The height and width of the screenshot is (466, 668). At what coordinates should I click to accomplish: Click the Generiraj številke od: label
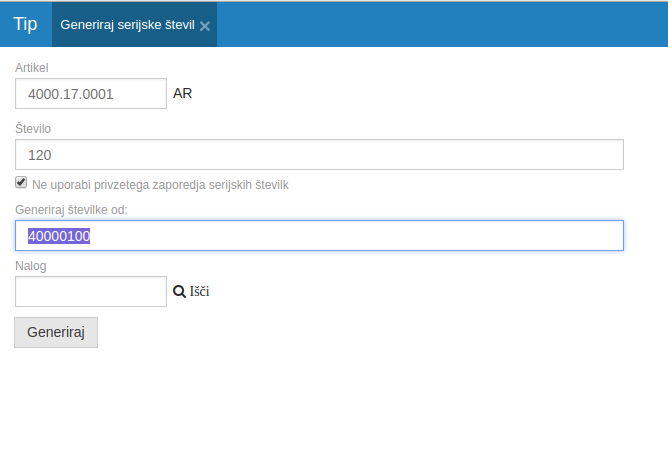(71, 209)
